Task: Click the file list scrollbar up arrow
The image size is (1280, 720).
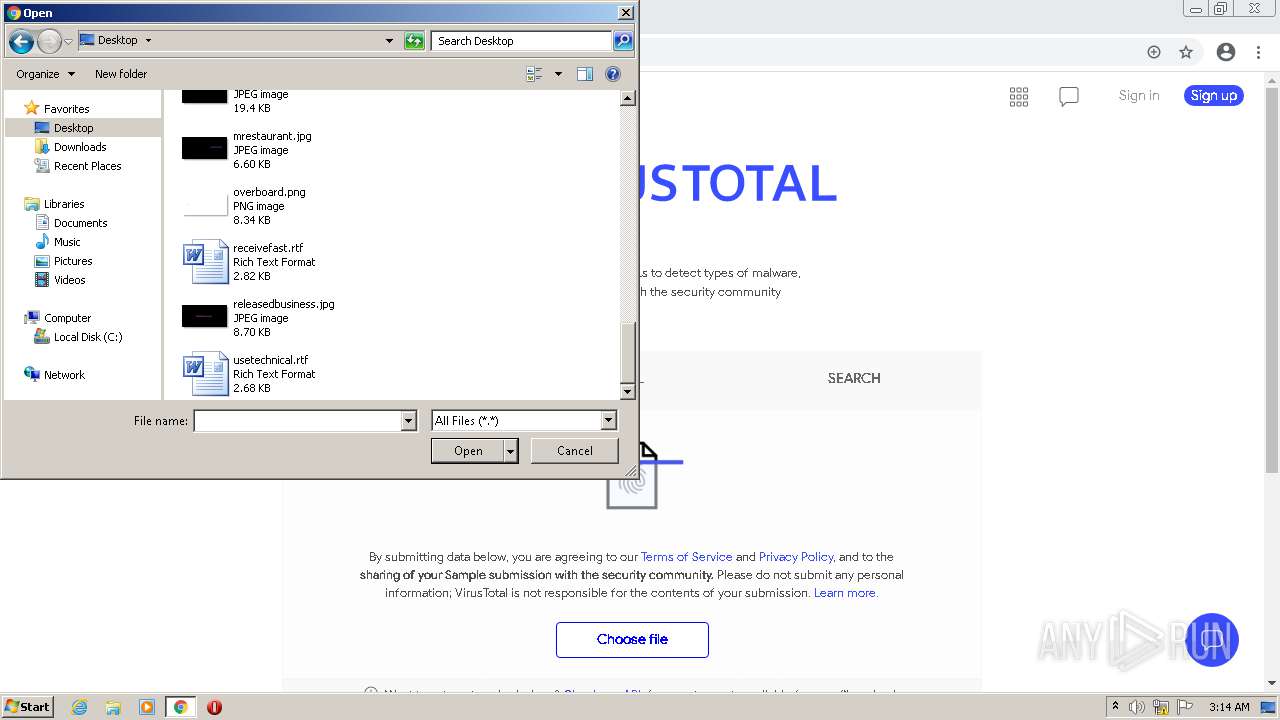Action: [628, 98]
